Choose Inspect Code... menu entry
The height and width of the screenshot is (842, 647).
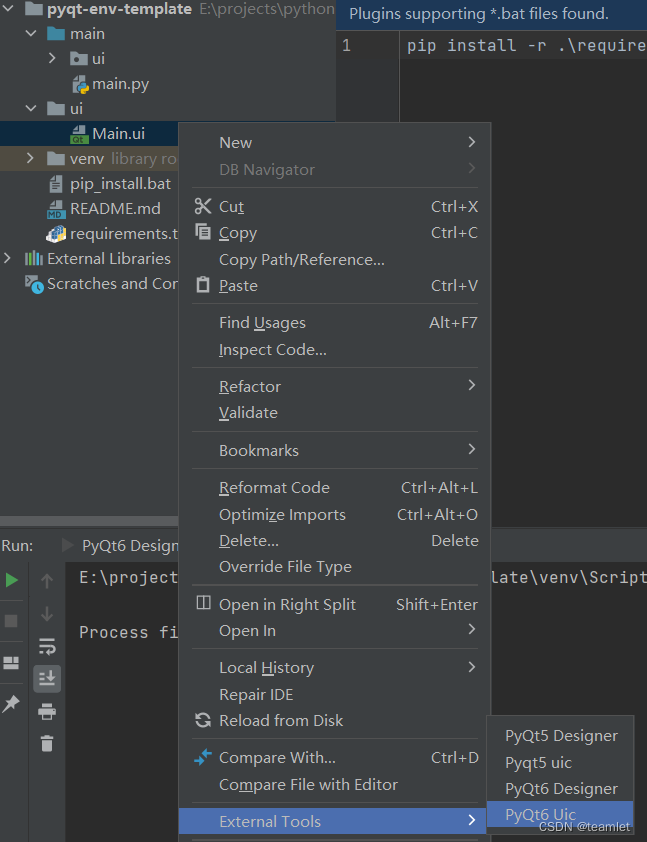tap(335, 350)
